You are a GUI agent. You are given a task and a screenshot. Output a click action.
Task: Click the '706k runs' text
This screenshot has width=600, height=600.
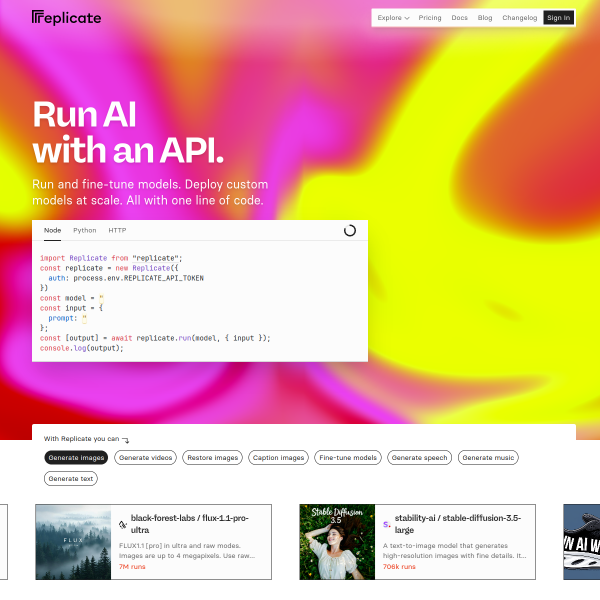tap(399, 567)
